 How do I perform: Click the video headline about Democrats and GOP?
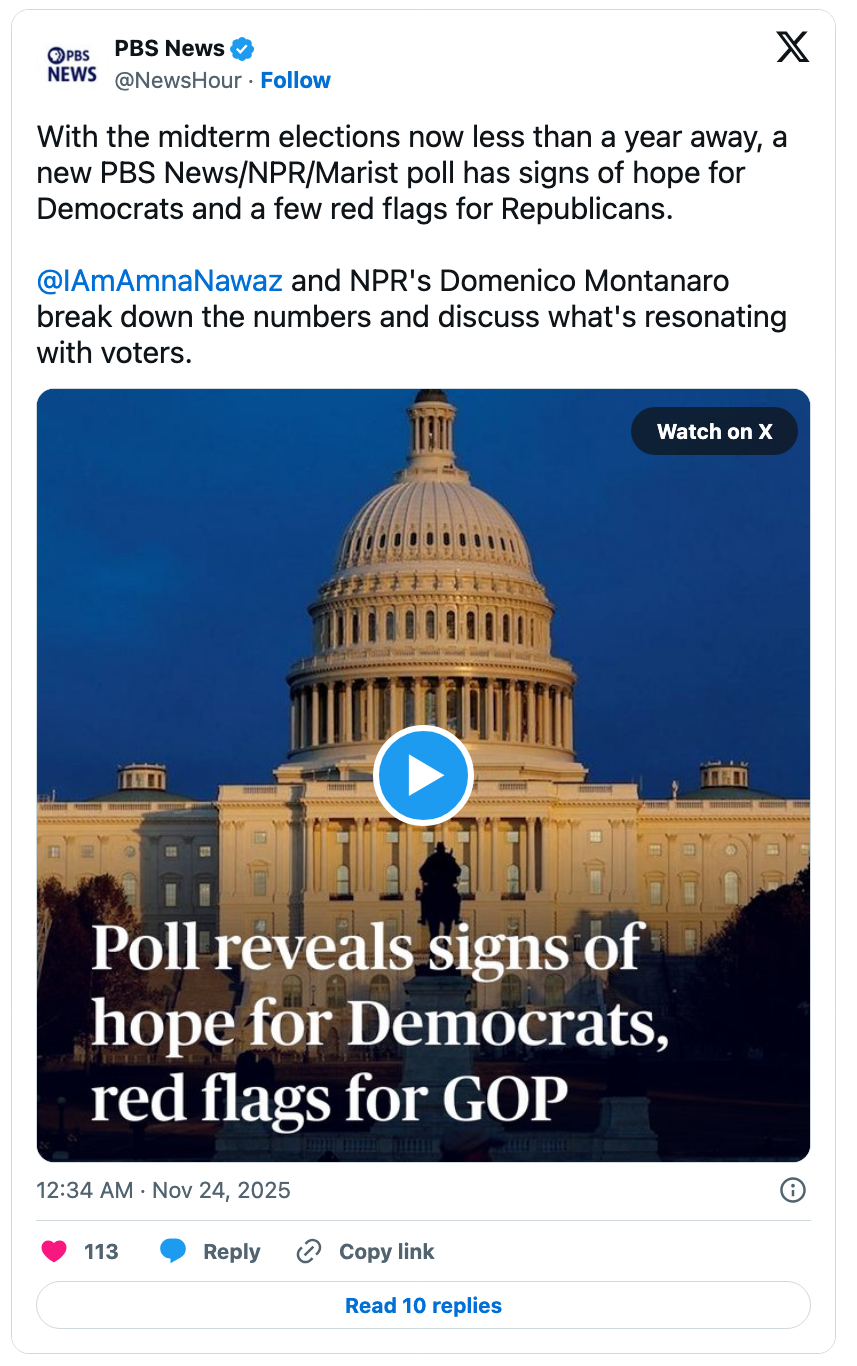pyautogui.click(x=380, y=1022)
